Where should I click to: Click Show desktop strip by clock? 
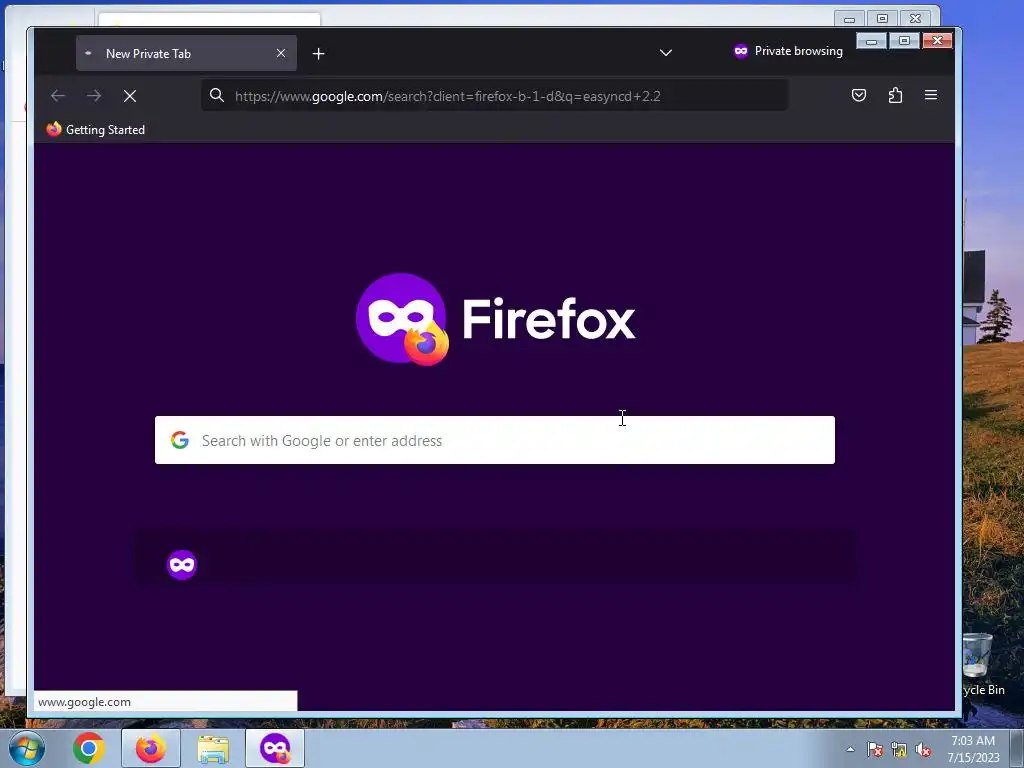pos(1017,748)
